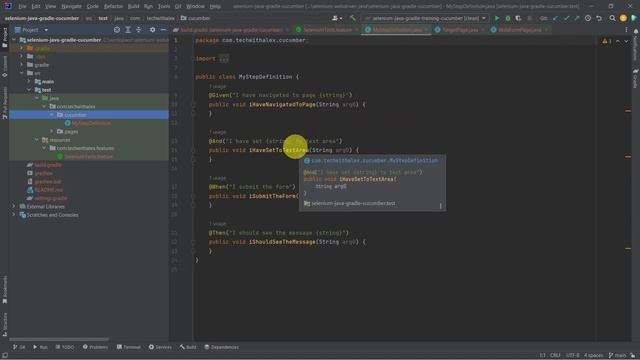Expand the pages package
Screen dimensions: 640x360
pos(51,131)
